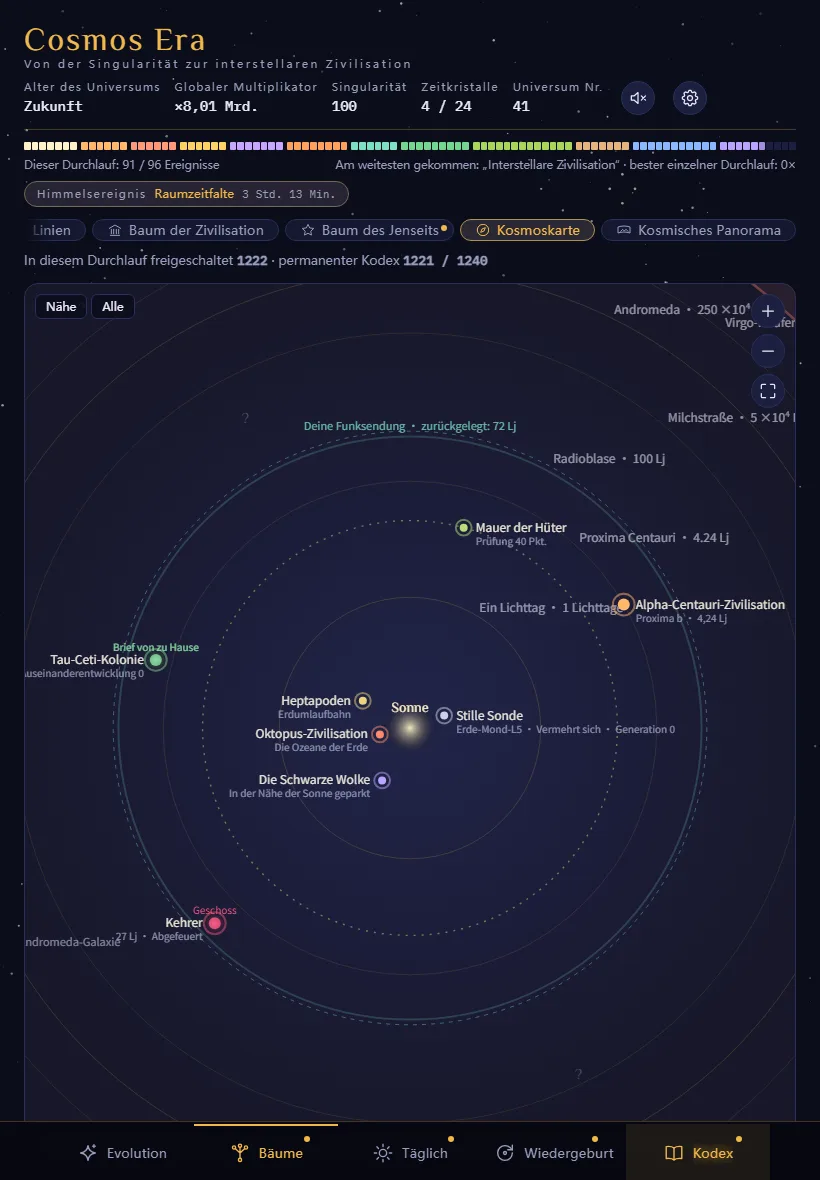The image size is (820, 1180).
Task: Click the Radioblase 100 Lj label
Action: click(x=609, y=458)
